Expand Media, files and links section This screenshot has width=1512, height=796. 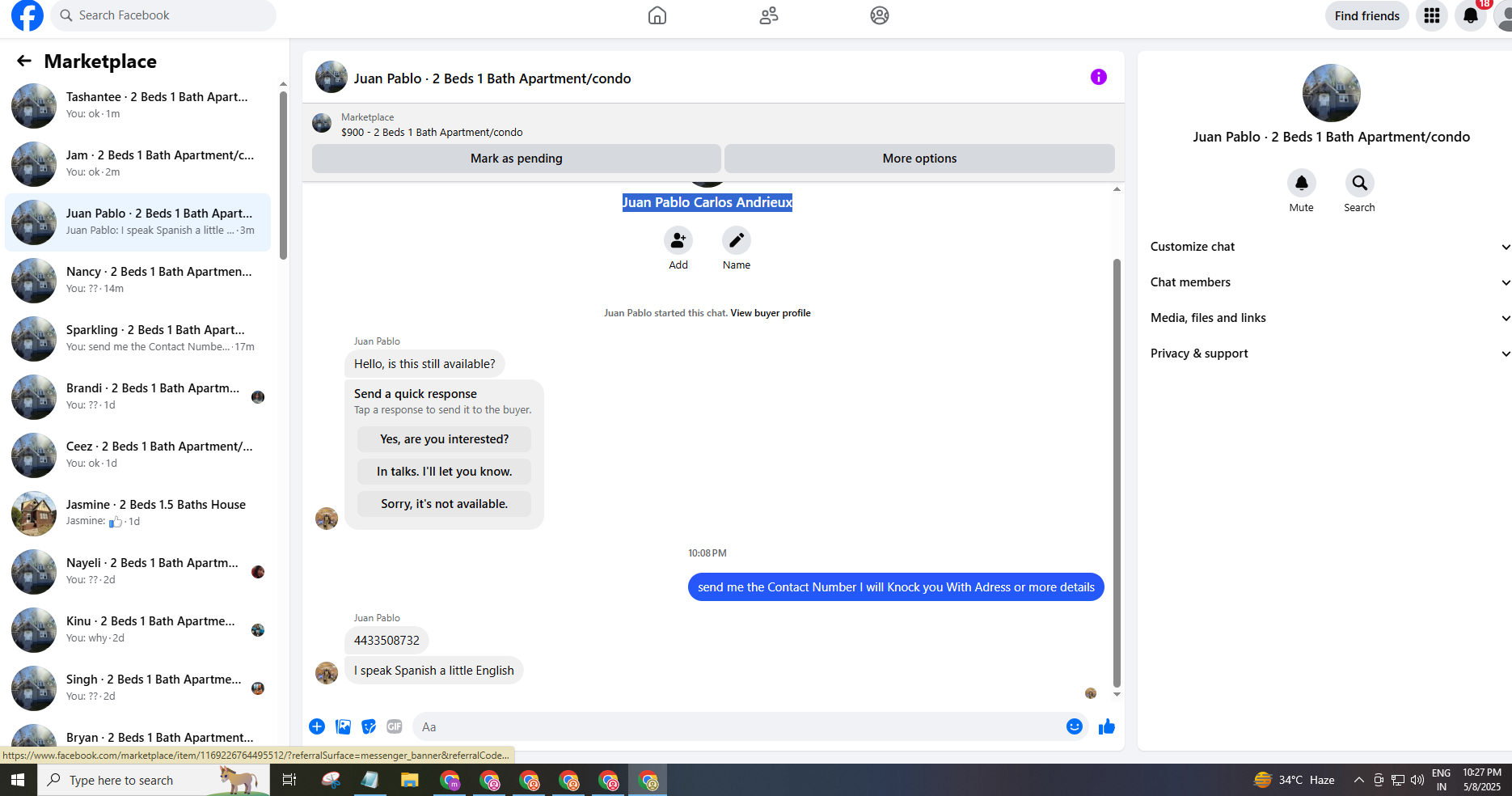(1330, 318)
